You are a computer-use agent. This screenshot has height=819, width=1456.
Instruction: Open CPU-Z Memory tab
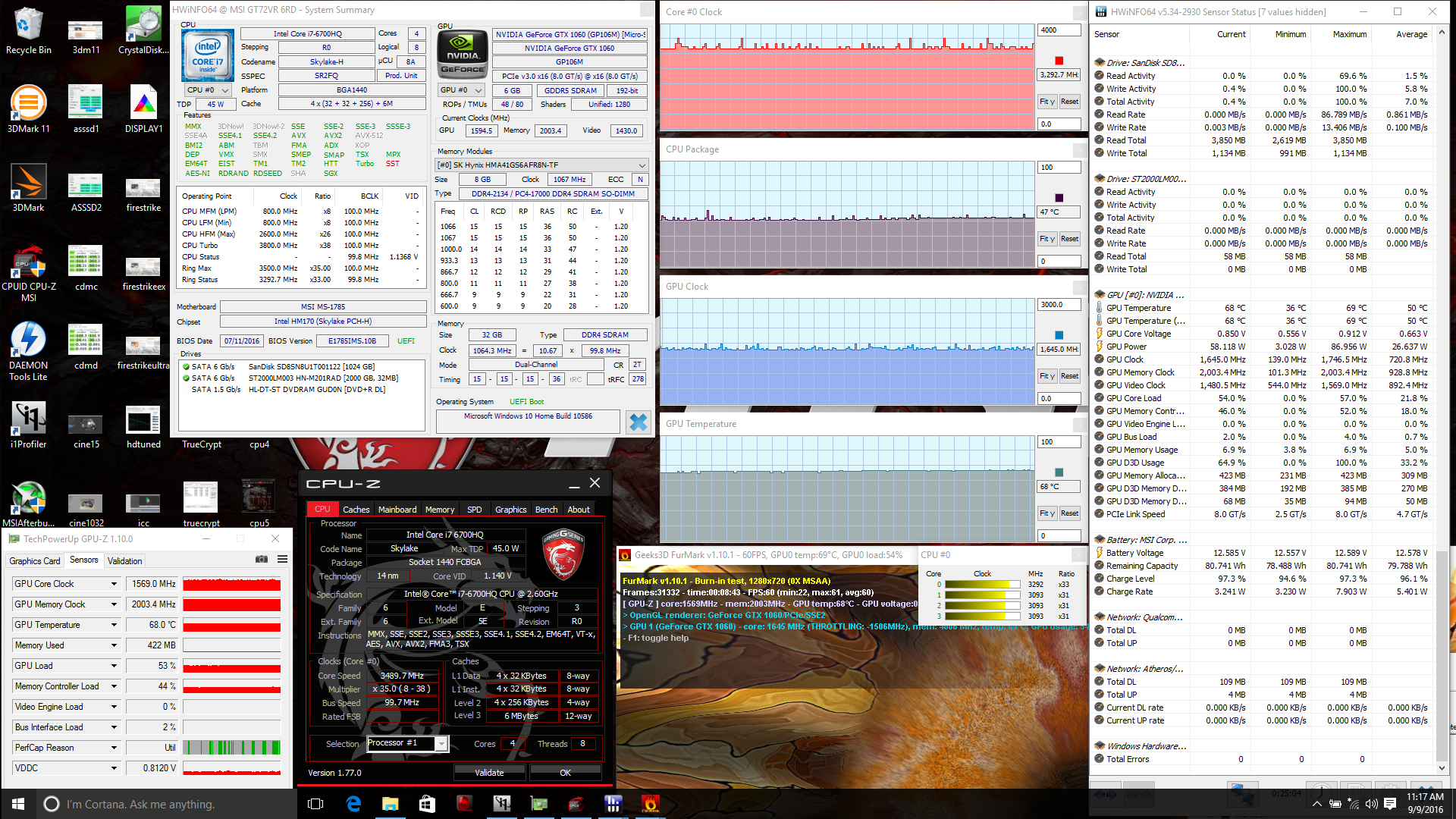point(440,510)
